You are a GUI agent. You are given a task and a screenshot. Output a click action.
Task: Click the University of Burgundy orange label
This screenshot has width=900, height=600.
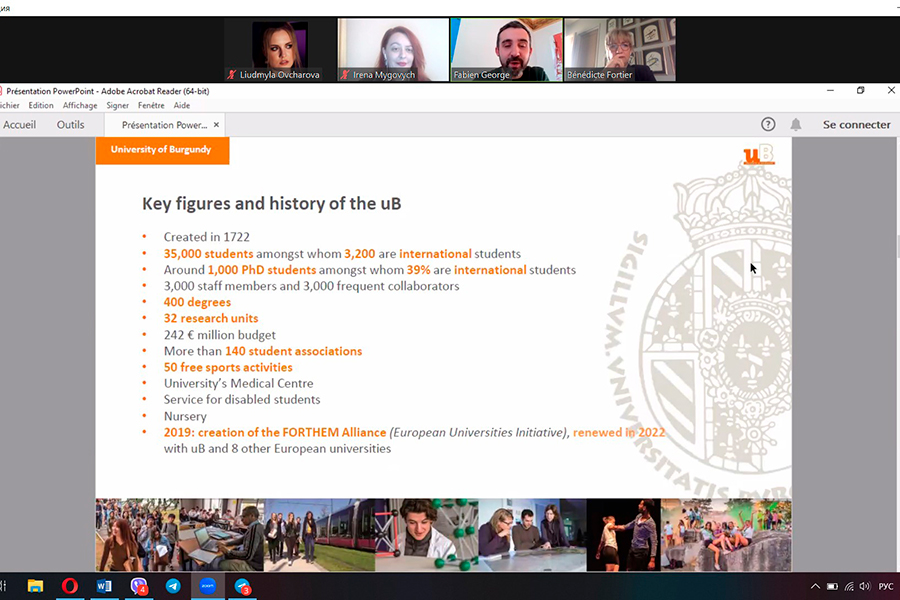click(162, 150)
